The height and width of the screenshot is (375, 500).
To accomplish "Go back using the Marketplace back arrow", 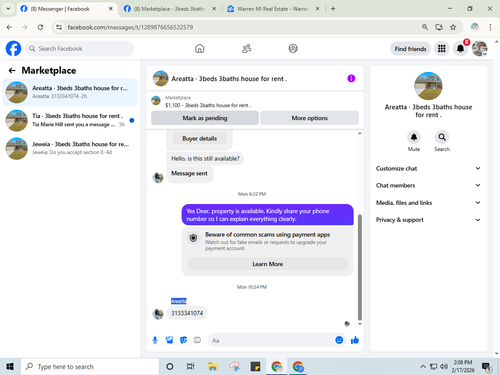I will [x=12, y=70].
